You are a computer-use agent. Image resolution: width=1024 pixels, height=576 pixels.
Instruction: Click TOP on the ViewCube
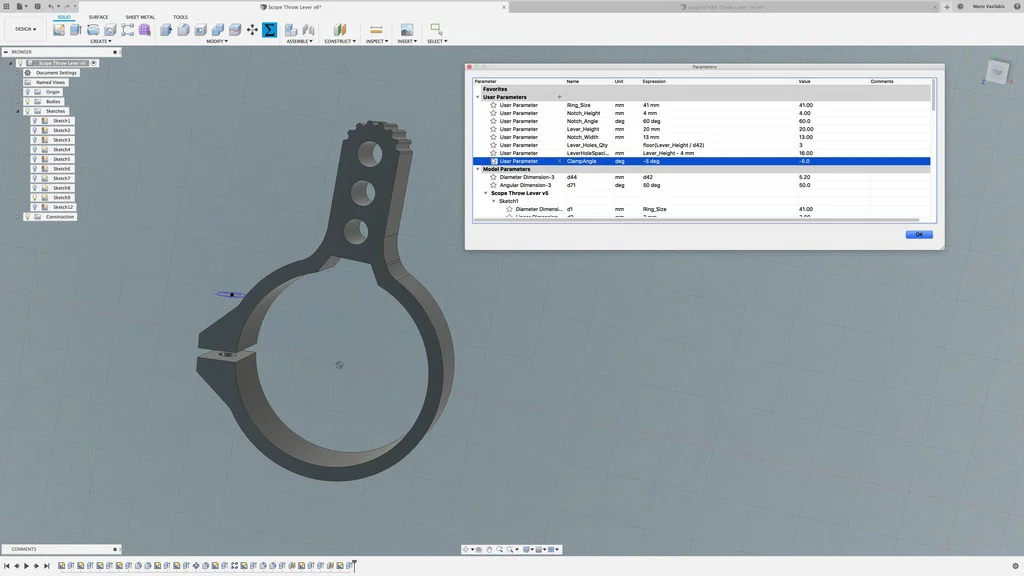click(x=997, y=72)
